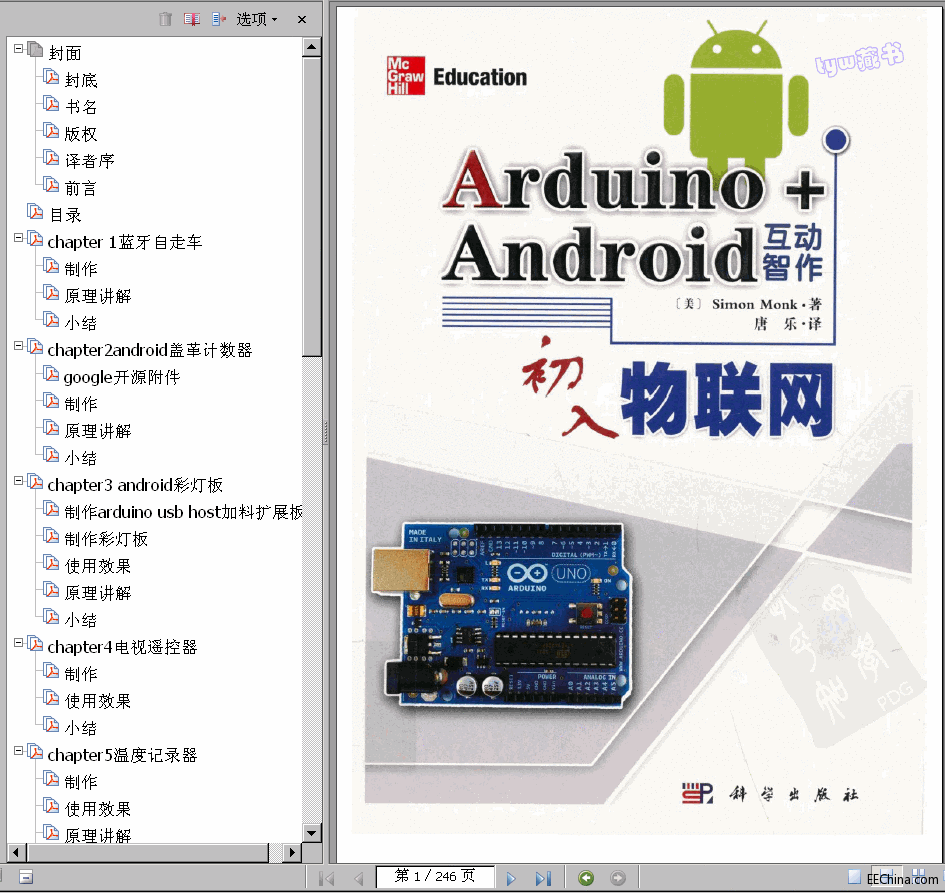Go to the 版权 bookmark
The image size is (945, 893).
tap(81, 134)
